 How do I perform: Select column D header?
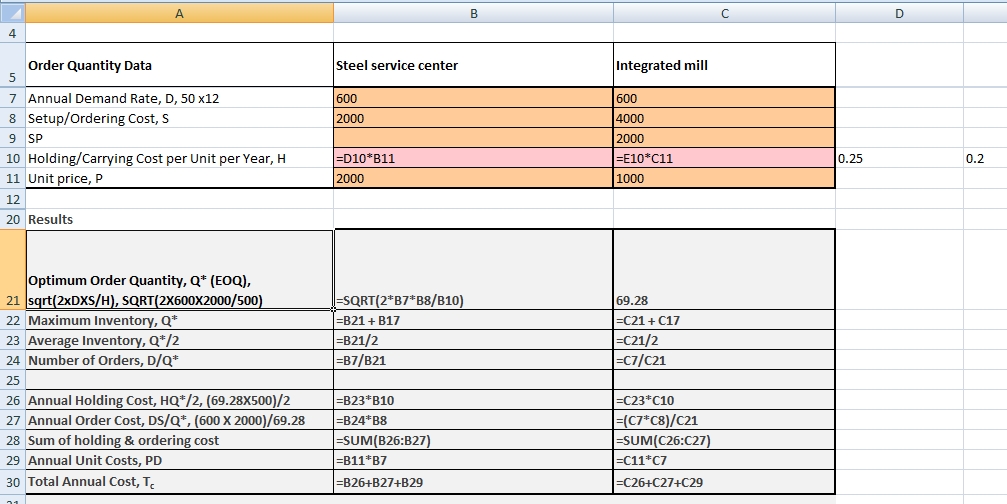tap(898, 12)
